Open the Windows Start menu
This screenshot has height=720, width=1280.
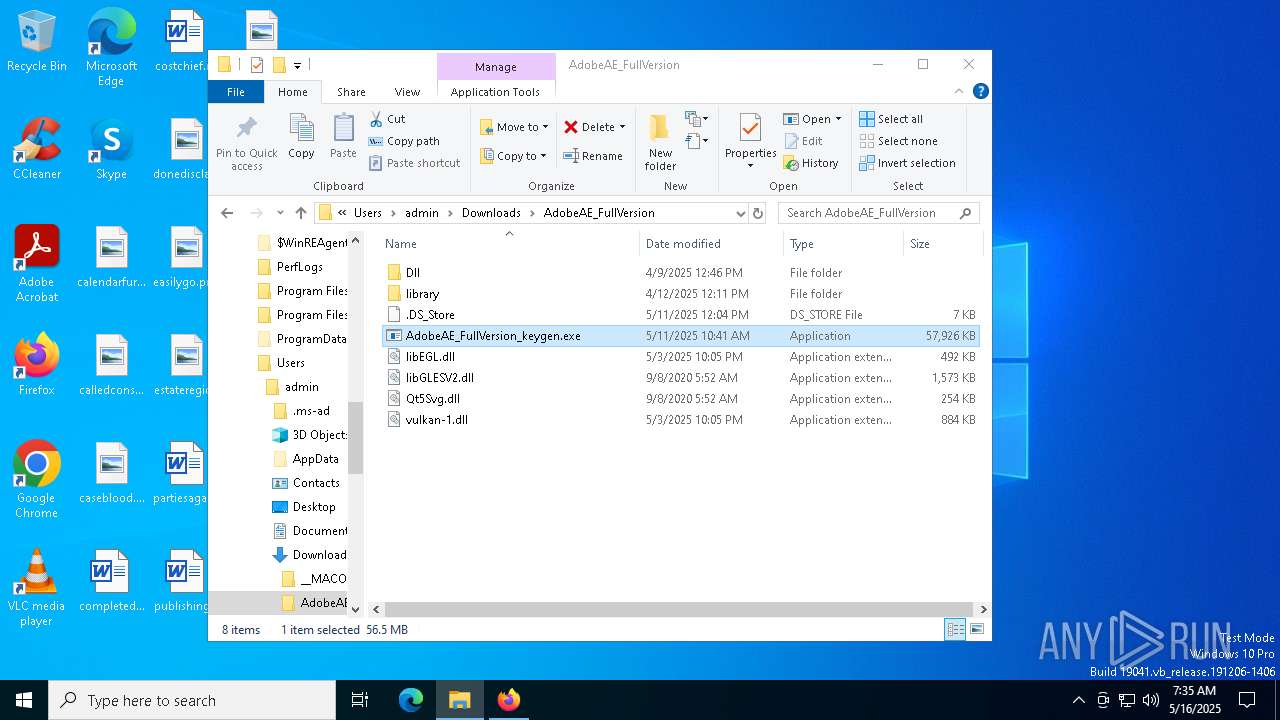tap(24, 700)
